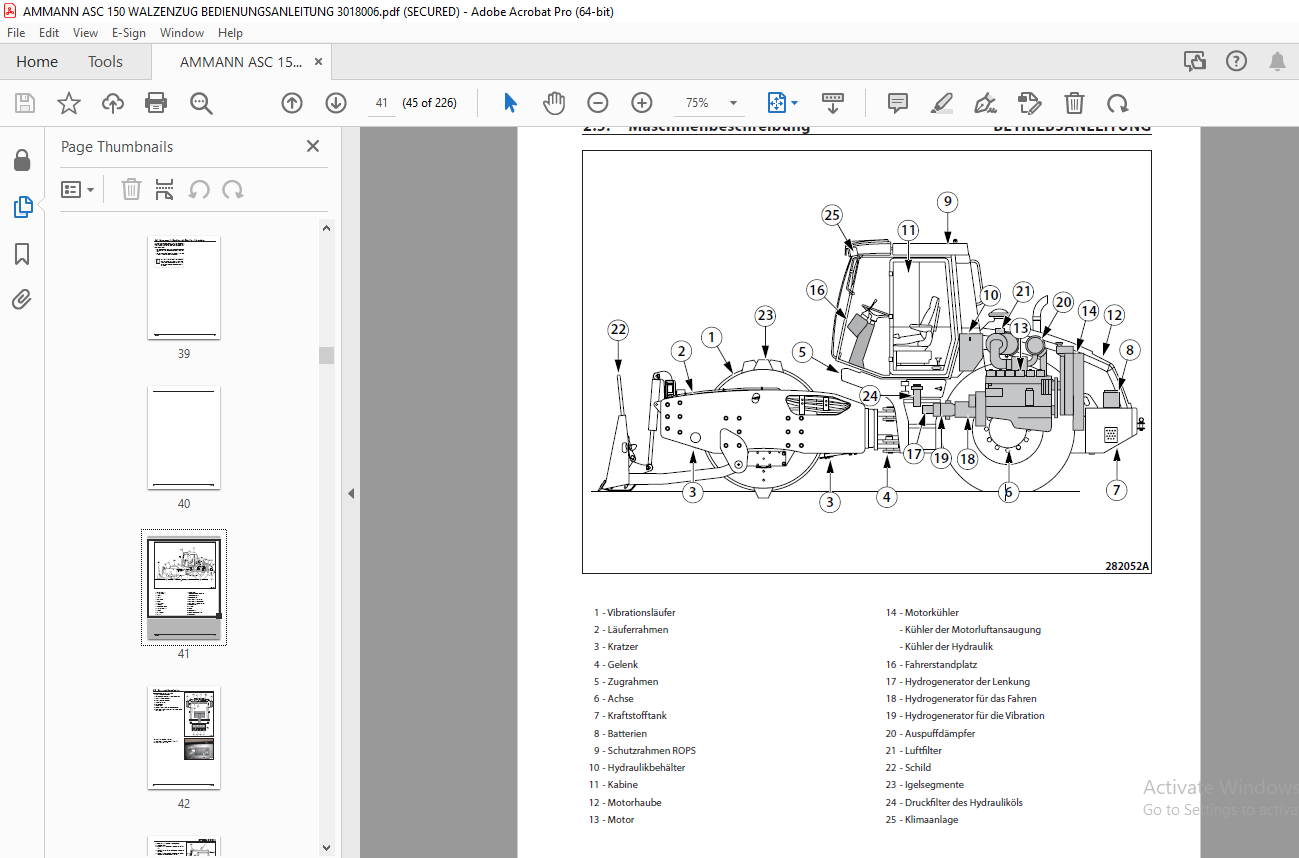
Task: Switch to the Tools tab
Action: (105, 62)
